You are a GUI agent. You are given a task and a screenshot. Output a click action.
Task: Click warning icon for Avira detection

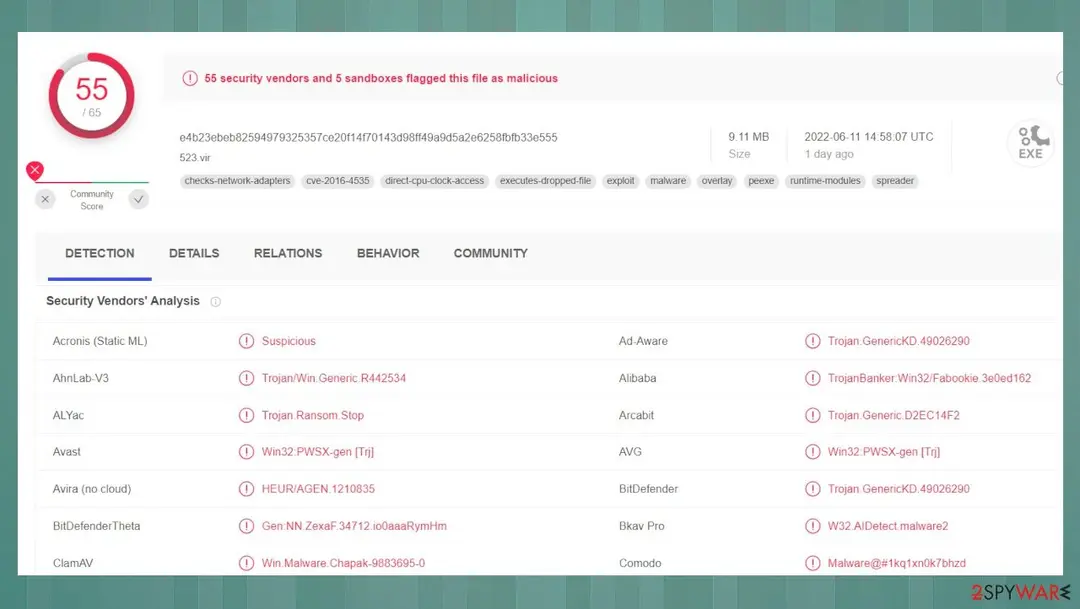(x=246, y=489)
